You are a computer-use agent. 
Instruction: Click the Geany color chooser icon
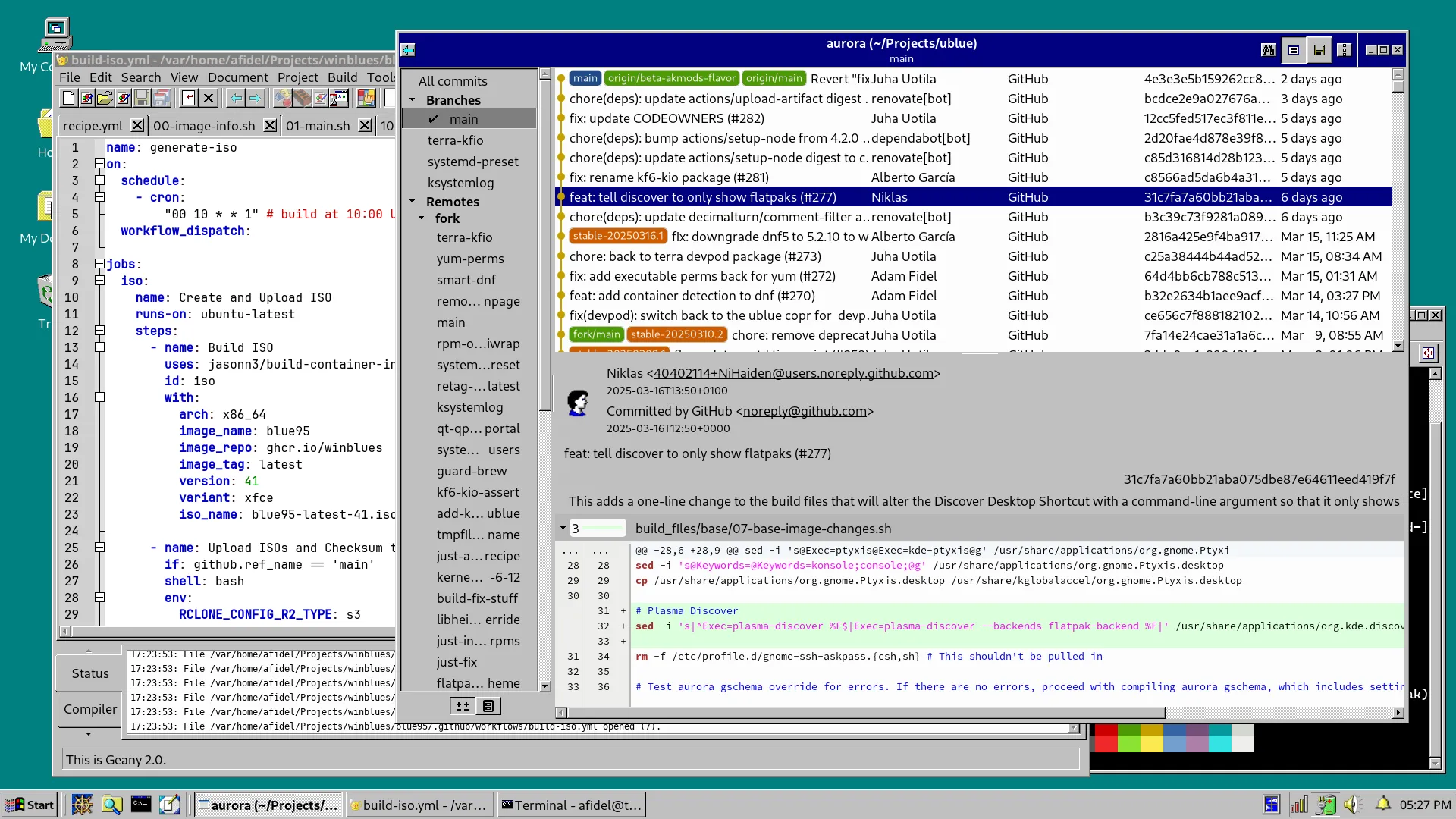point(366,98)
